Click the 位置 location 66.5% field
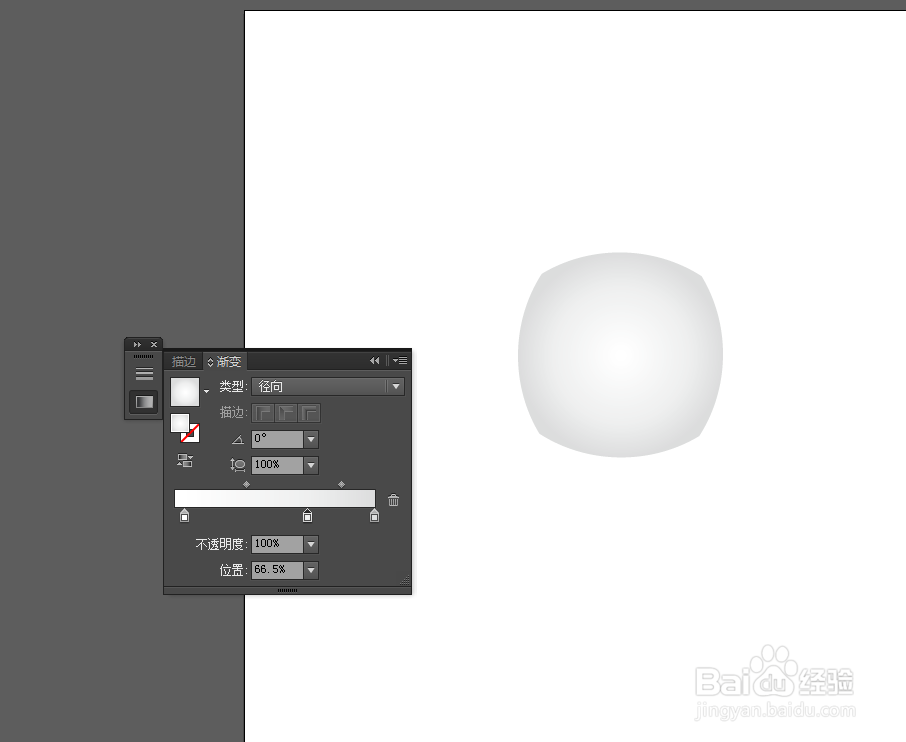Image resolution: width=906 pixels, height=742 pixels. 277,570
